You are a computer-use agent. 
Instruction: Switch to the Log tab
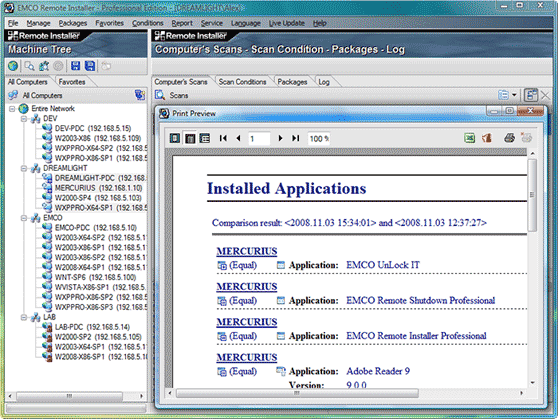tap(324, 82)
